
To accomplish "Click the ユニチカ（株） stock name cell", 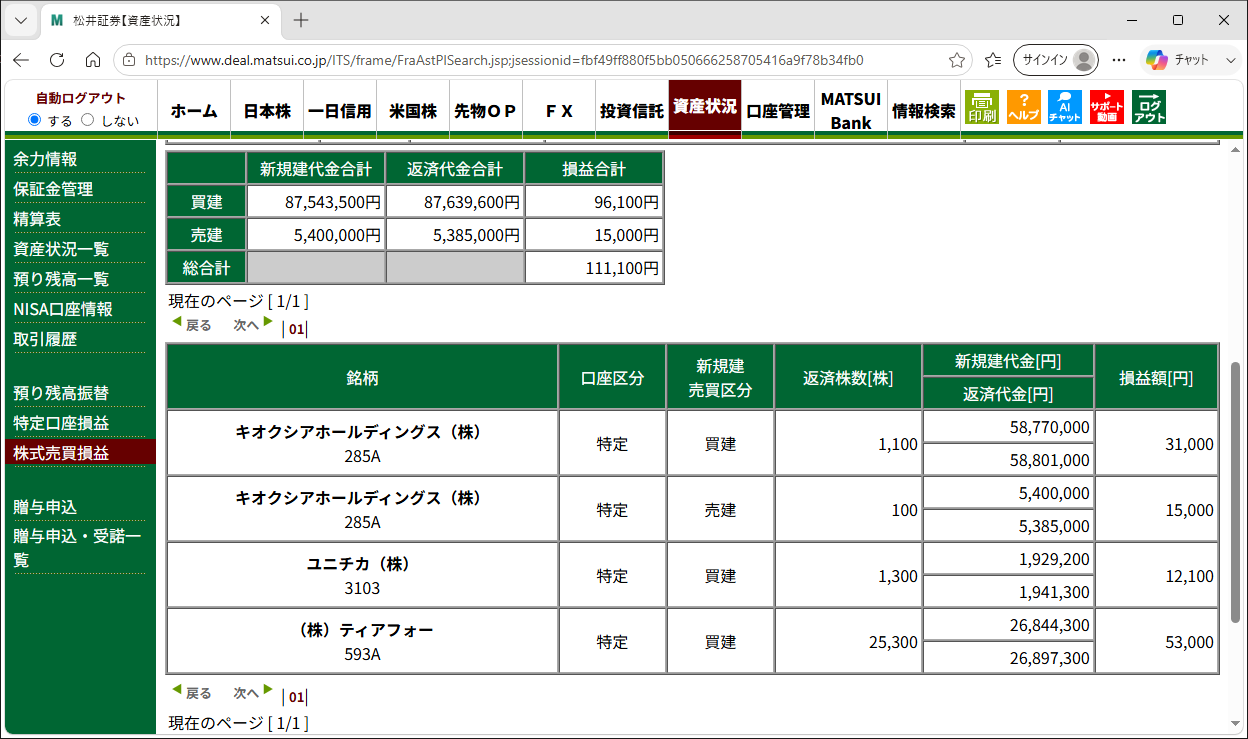I will [x=362, y=575].
